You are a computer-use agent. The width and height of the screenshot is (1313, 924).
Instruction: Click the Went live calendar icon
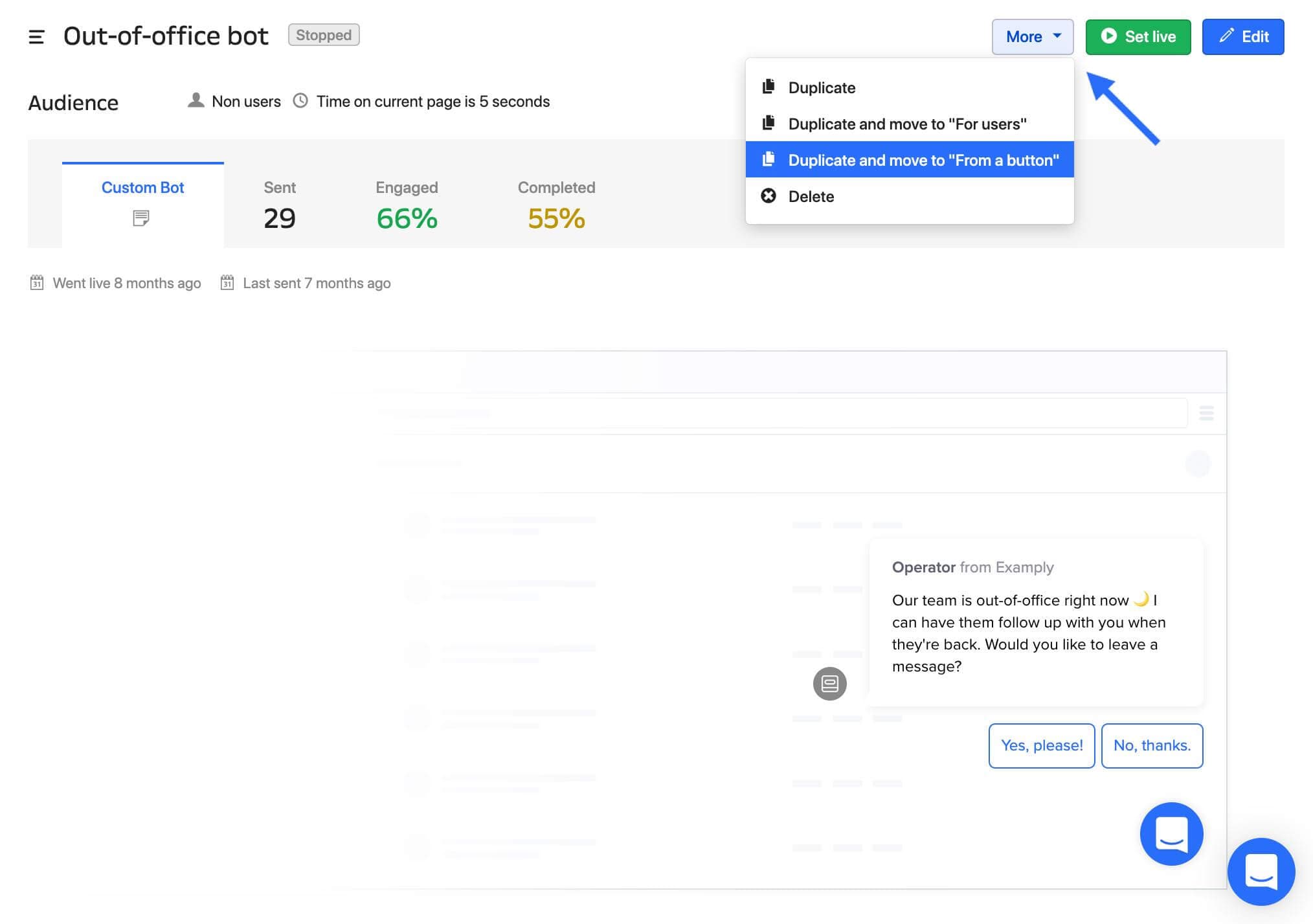pos(37,282)
